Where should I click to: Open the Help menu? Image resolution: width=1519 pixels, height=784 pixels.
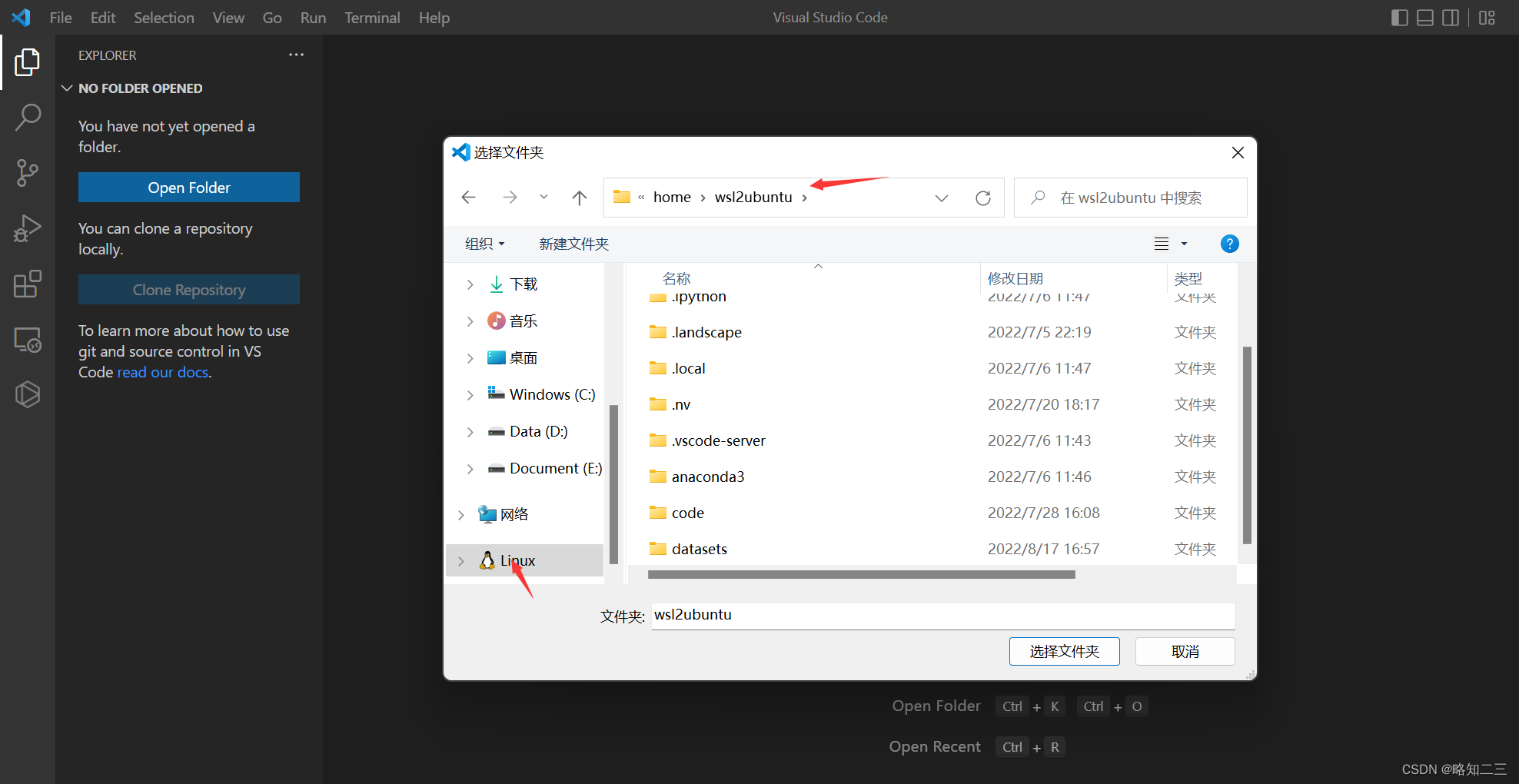(x=434, y=18)
